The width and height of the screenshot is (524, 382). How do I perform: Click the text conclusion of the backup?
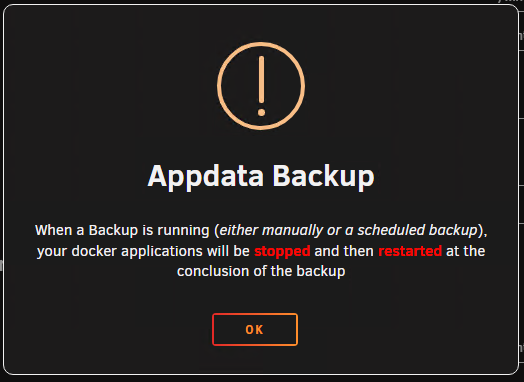pos(261,271)
